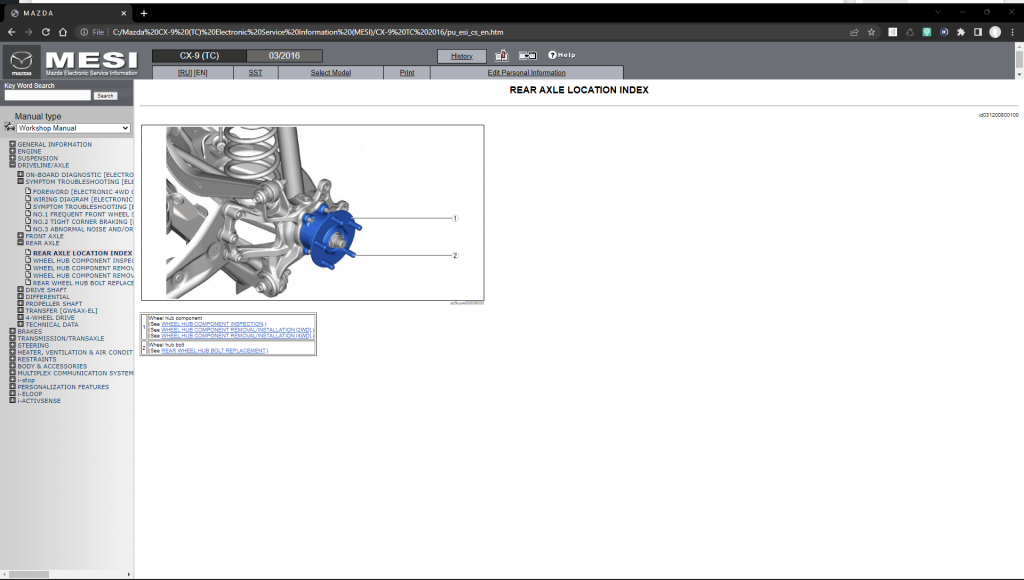Expand the DIFFERENTIAL tree node
Image resolution: width=1024 pixels, height=580 pixels.
tap(20, 297)
